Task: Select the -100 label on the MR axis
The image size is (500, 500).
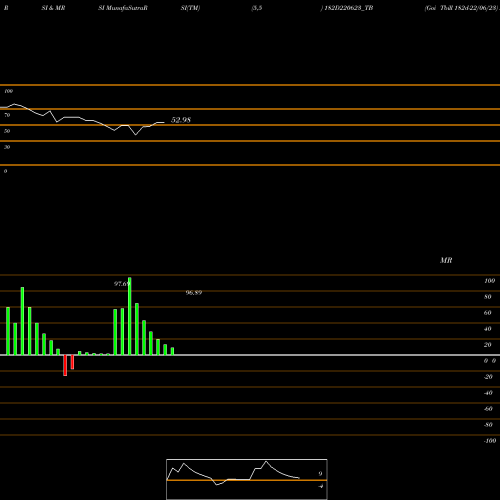Action: pyautogui.click(x=490, y=441)
